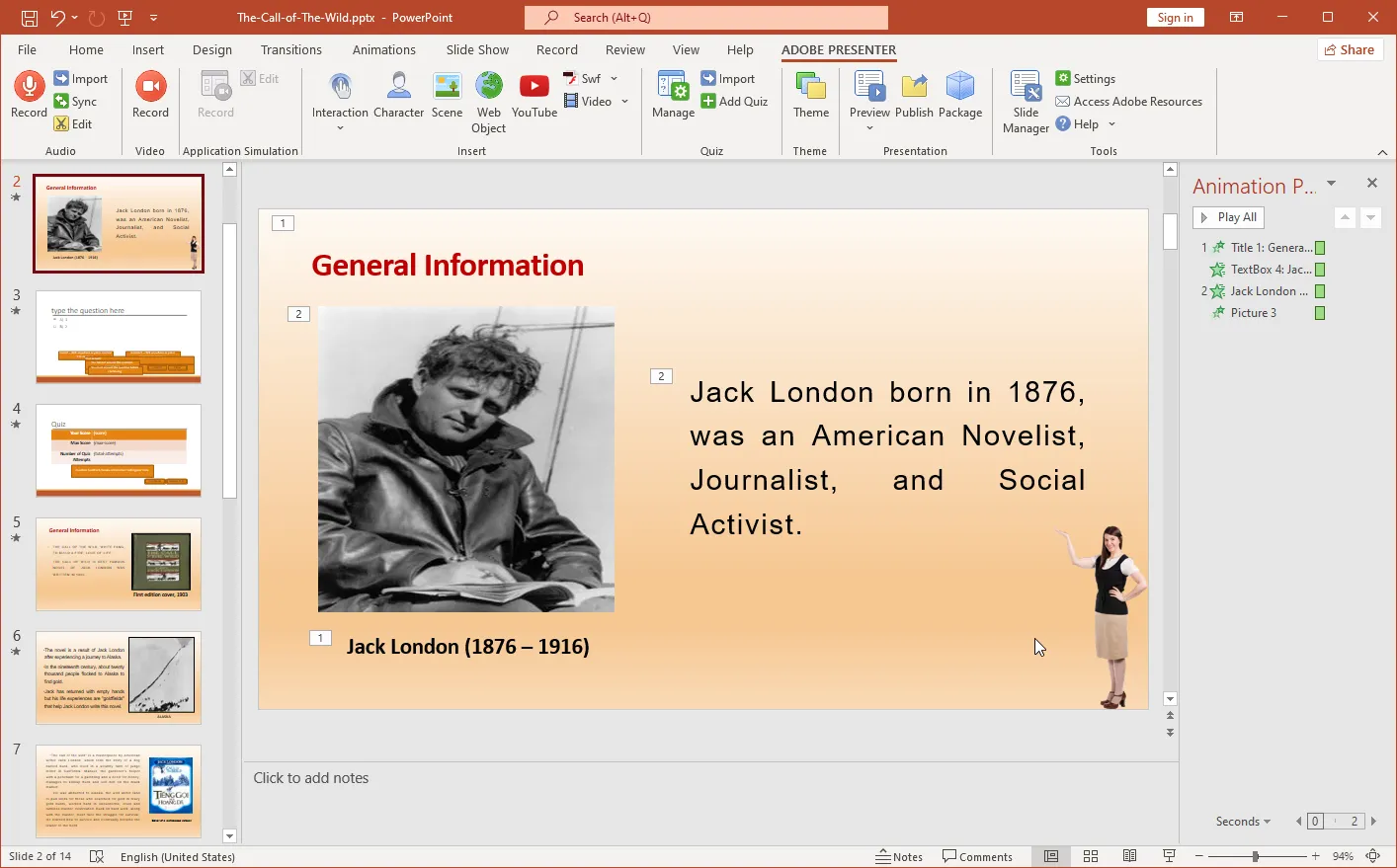Click the Package presentation icon

pos(960,94)
